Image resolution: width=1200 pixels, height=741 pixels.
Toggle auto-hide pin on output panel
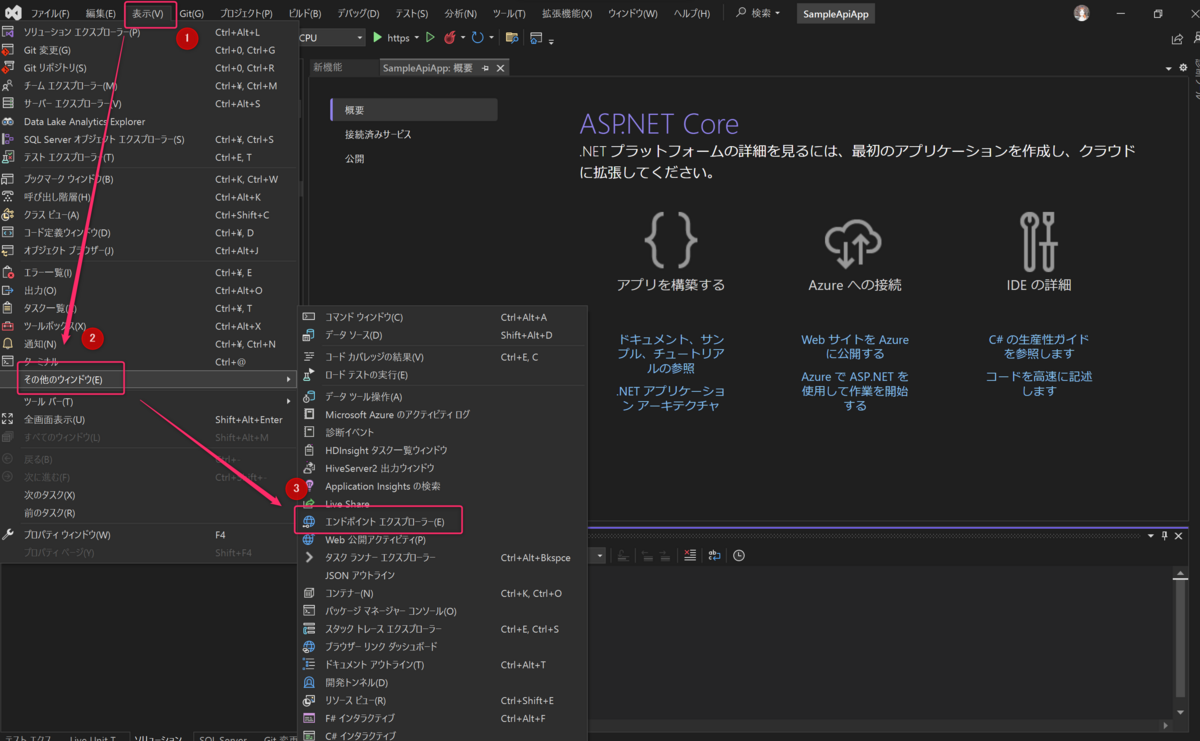1165,536
